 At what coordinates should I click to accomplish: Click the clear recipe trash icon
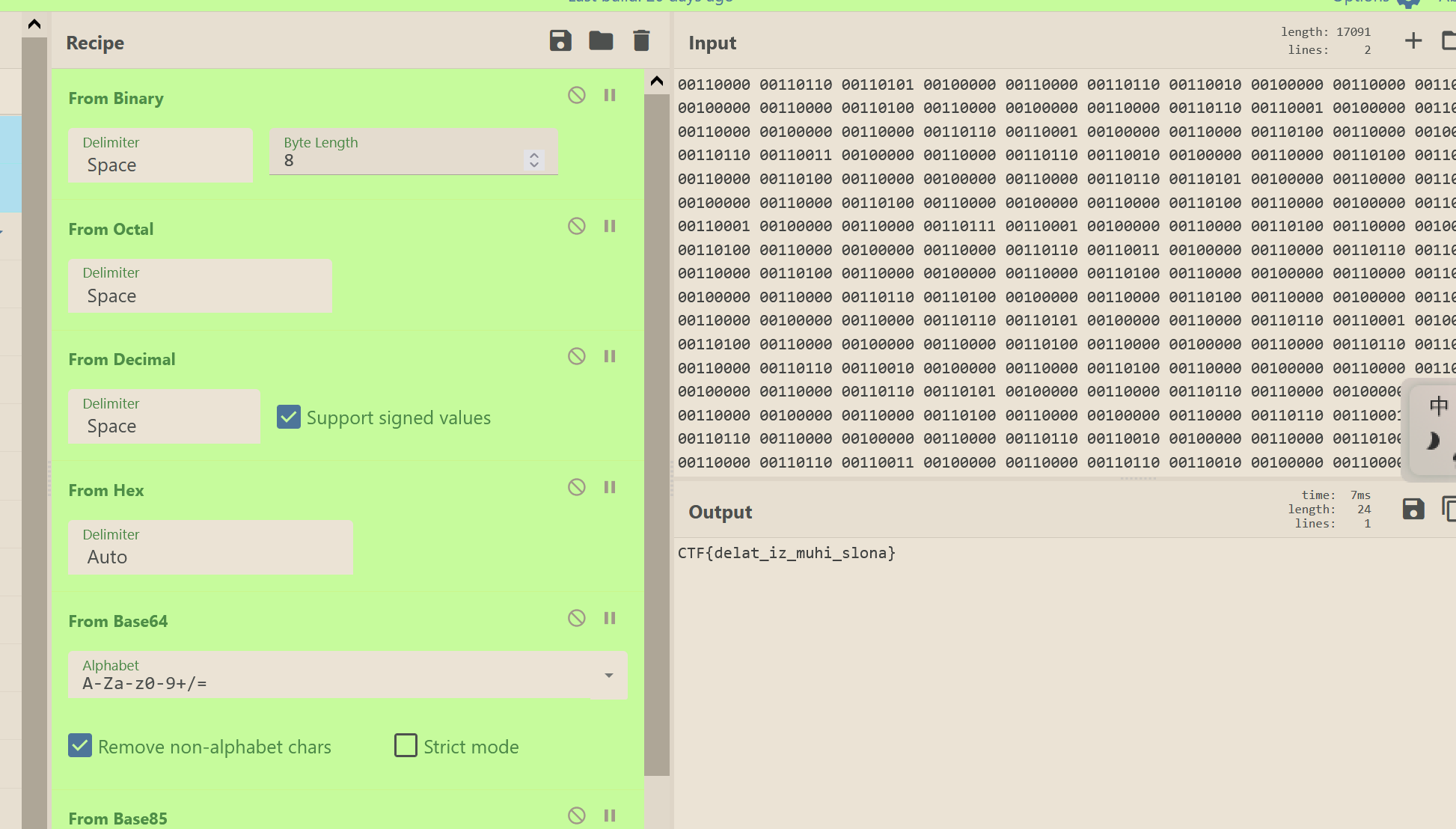[641, 41]
